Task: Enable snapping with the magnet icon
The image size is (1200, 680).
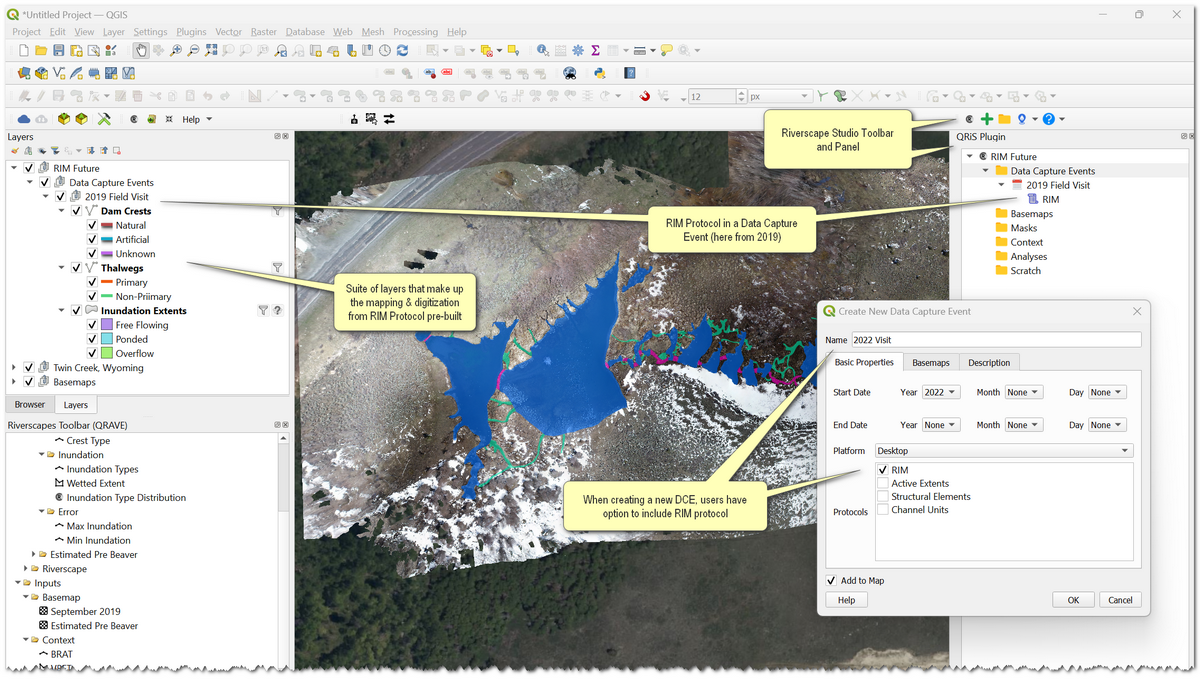Action: [645, 96]
